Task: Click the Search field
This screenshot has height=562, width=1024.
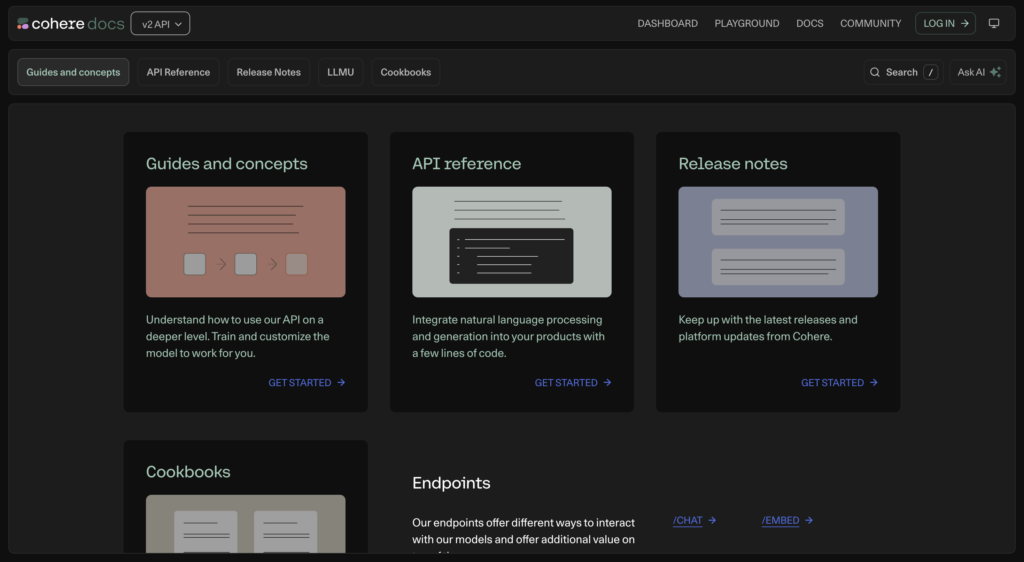Action: [903, 72]
